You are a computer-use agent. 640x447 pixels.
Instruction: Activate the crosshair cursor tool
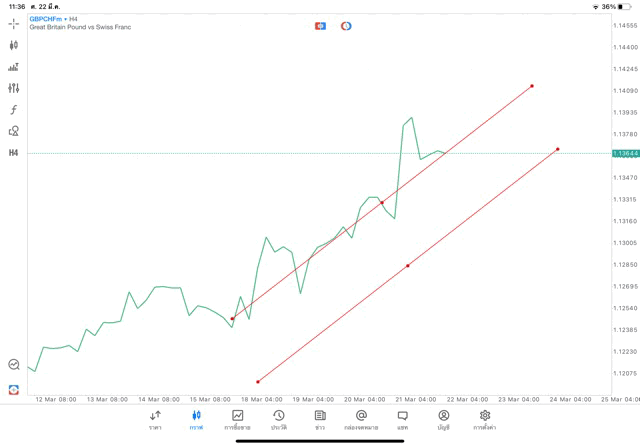[13, 22]
